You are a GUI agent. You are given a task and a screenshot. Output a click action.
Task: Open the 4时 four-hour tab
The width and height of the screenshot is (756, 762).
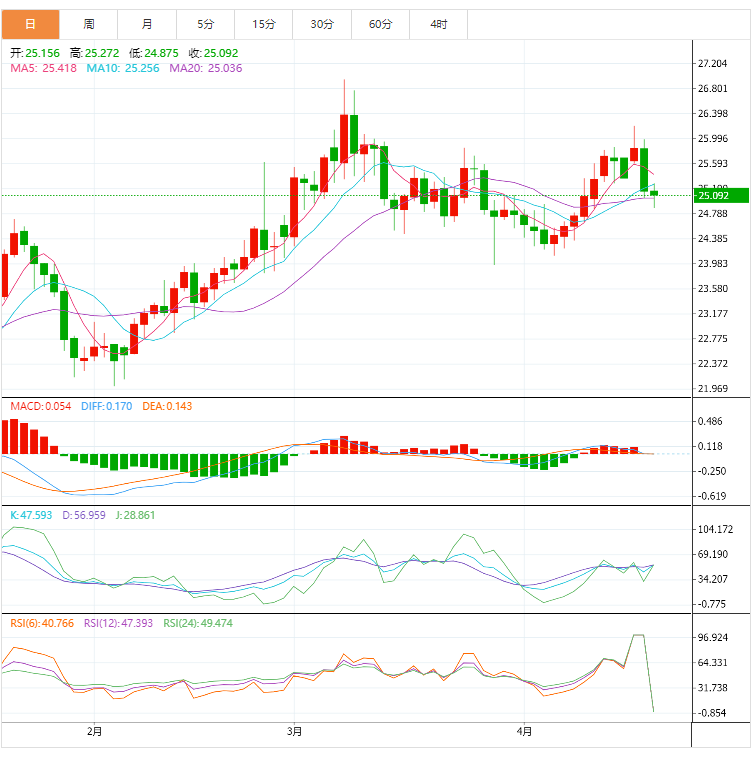click(x=439, y=24)
